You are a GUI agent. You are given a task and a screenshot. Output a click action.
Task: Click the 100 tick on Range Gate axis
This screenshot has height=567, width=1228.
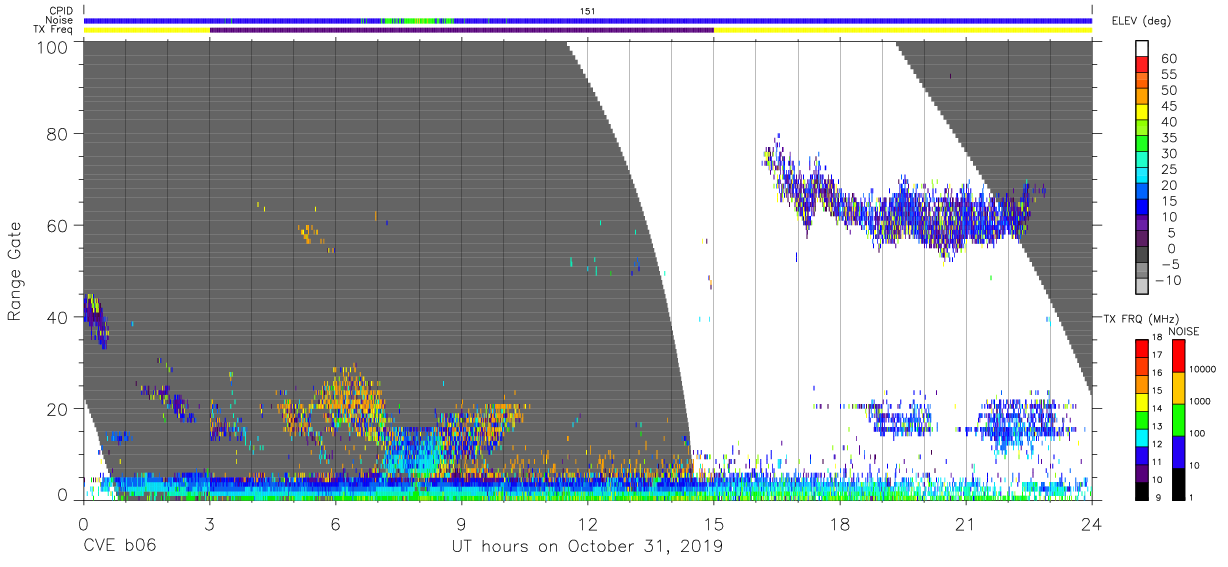pos(52,46)
